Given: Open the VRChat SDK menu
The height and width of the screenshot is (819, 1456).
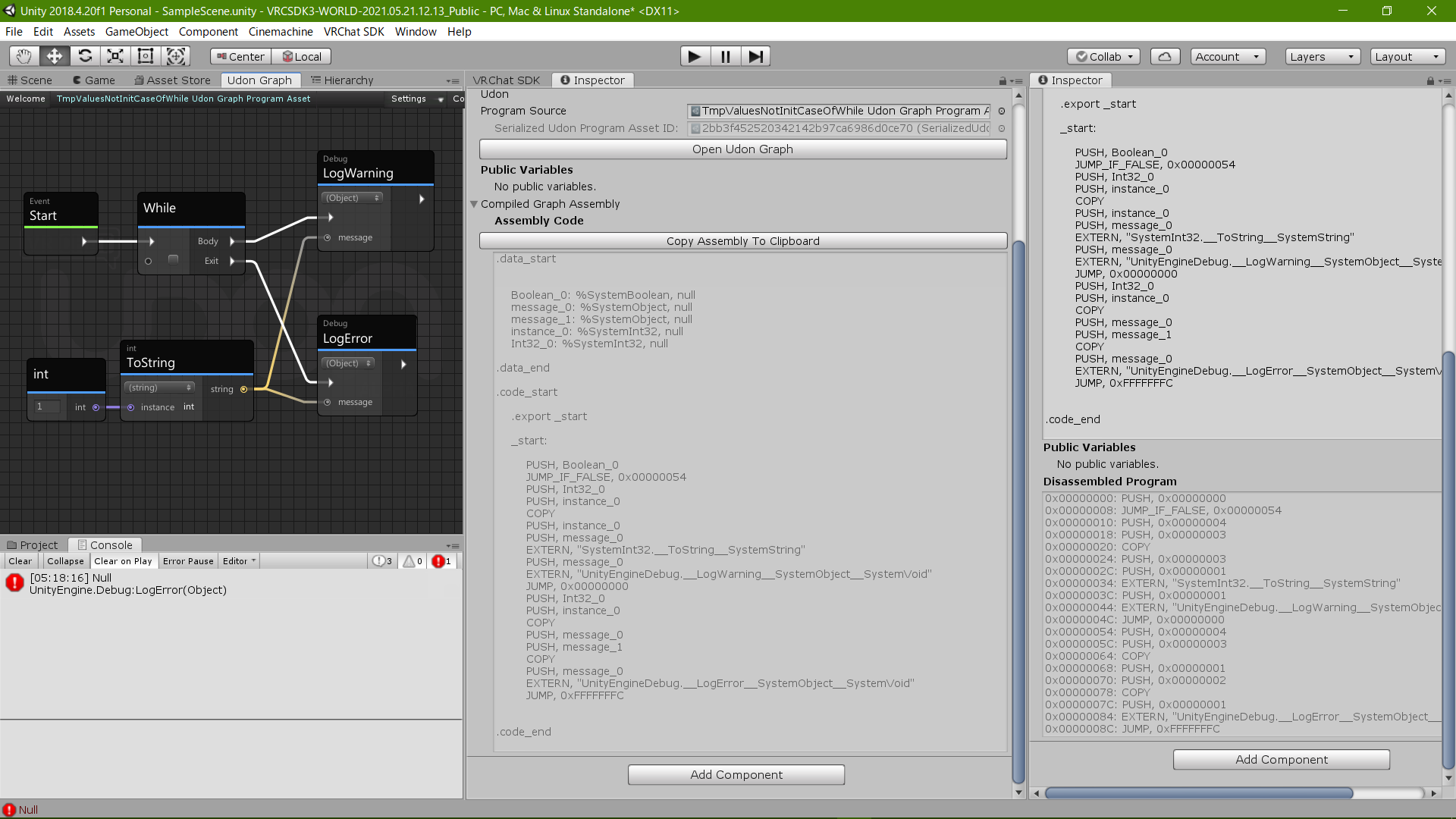Looking at the screenshot, I should (353, 31).
